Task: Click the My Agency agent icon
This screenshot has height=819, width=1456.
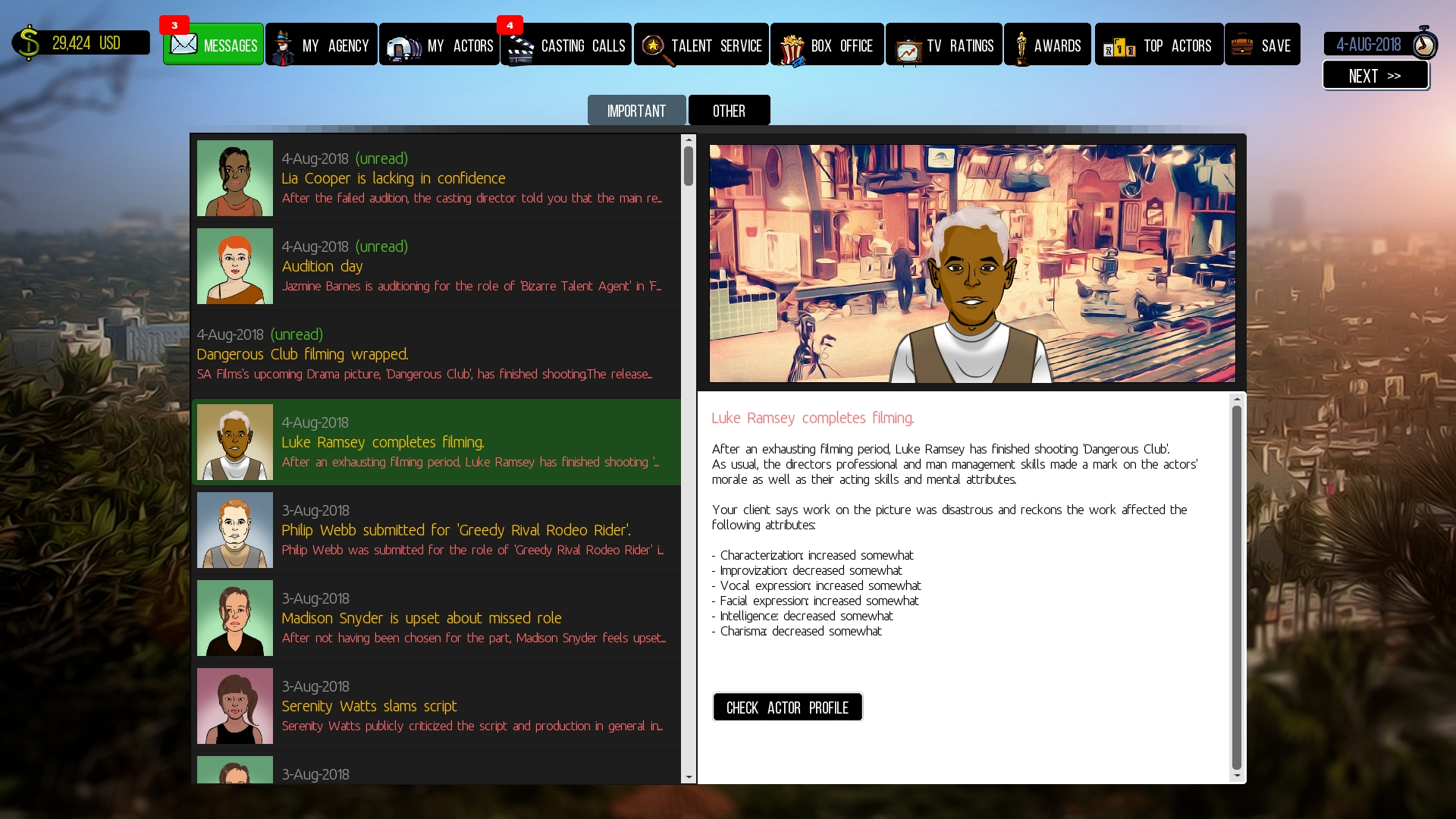Action: pos(284,47)
